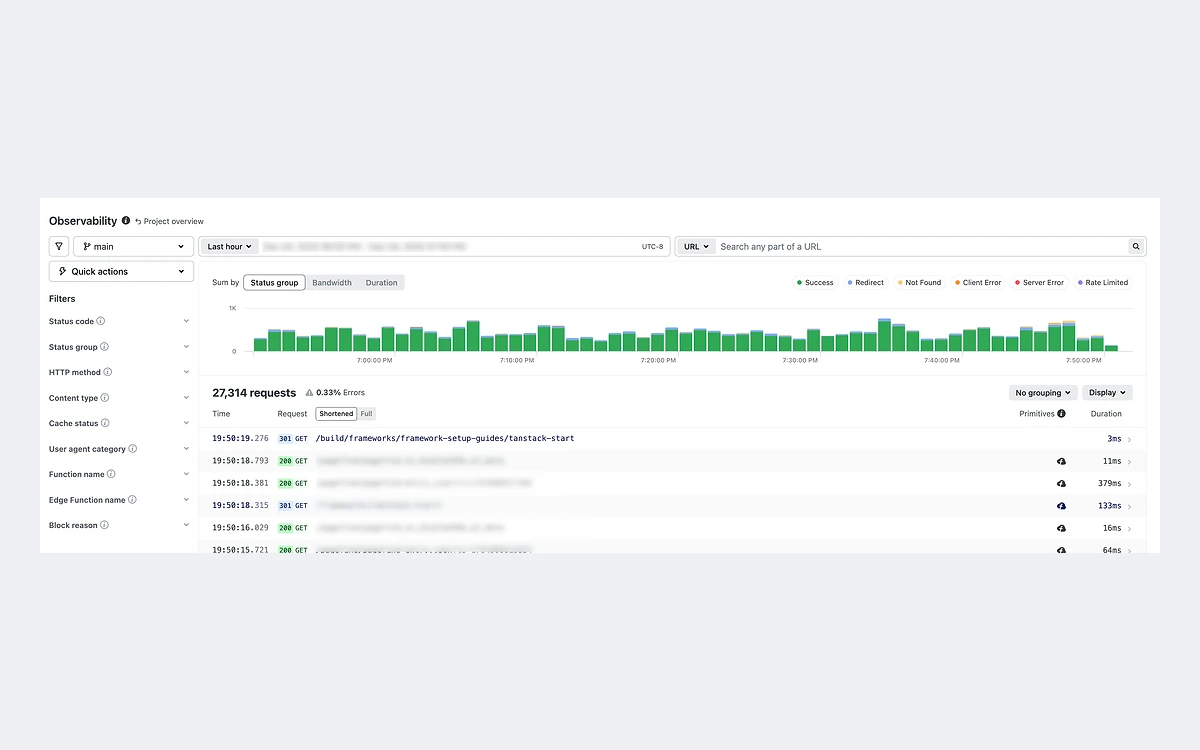
Task: Select the Status group sum-by tab
Action: [274, 283]
